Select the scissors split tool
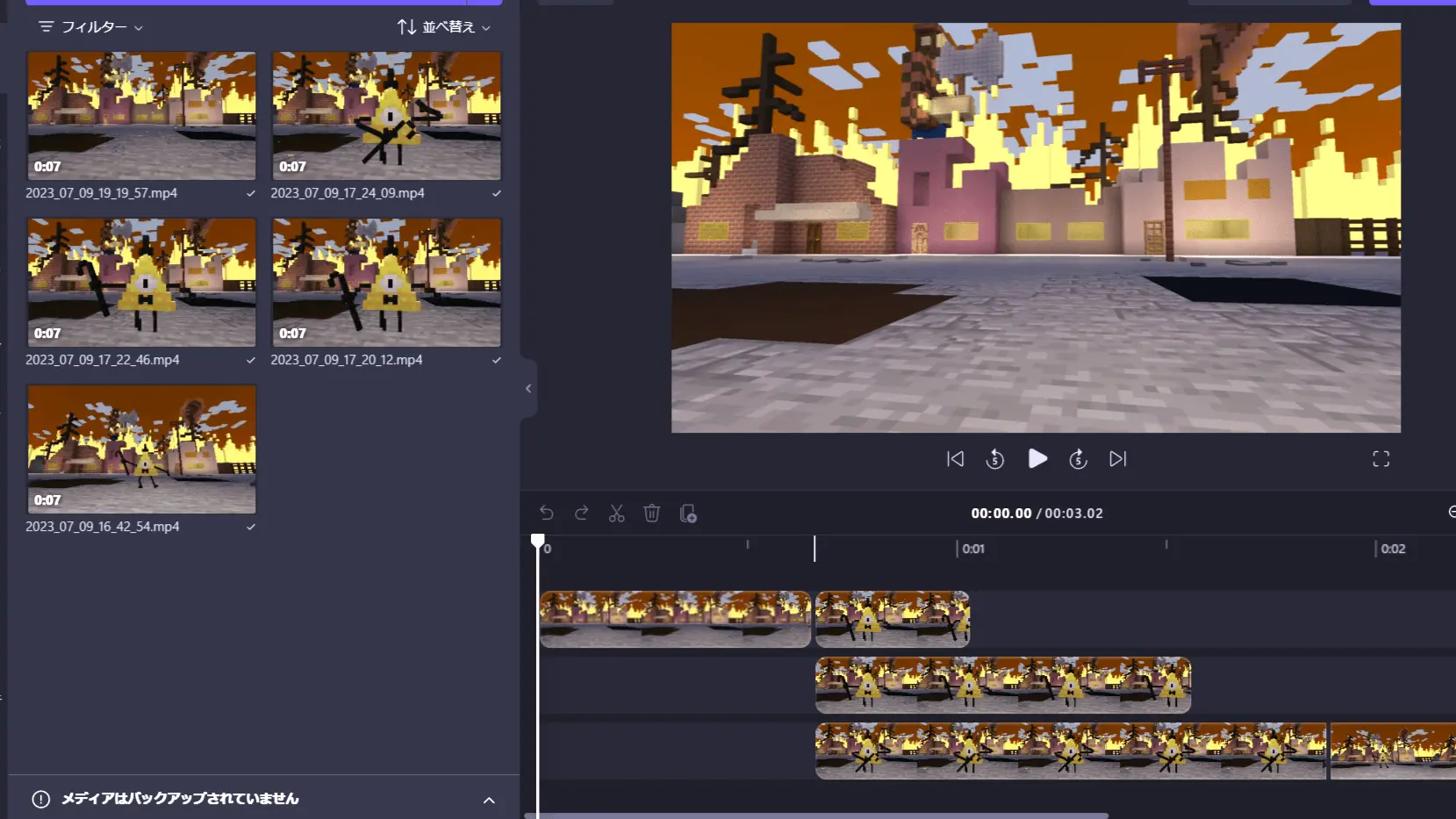1456x819 pixels. tap(617, 514)
